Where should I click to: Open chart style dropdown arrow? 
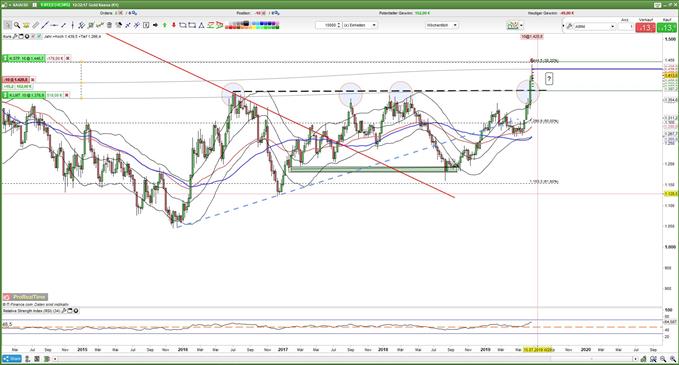coord(521,26)
